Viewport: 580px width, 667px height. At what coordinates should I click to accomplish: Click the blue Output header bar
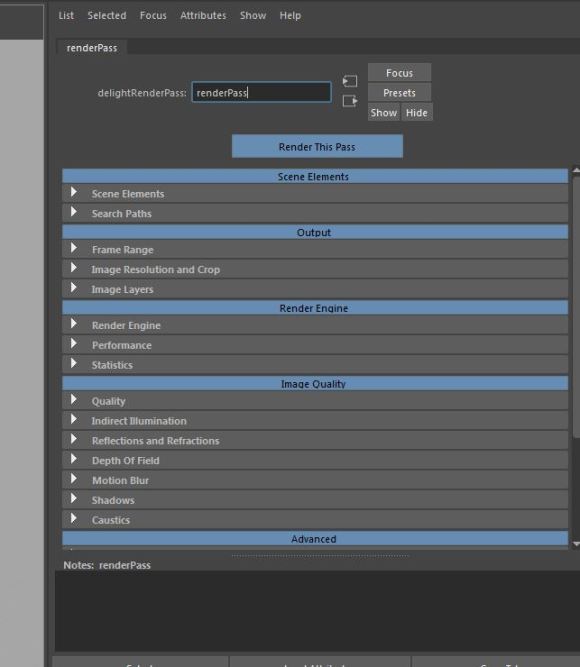315,232
